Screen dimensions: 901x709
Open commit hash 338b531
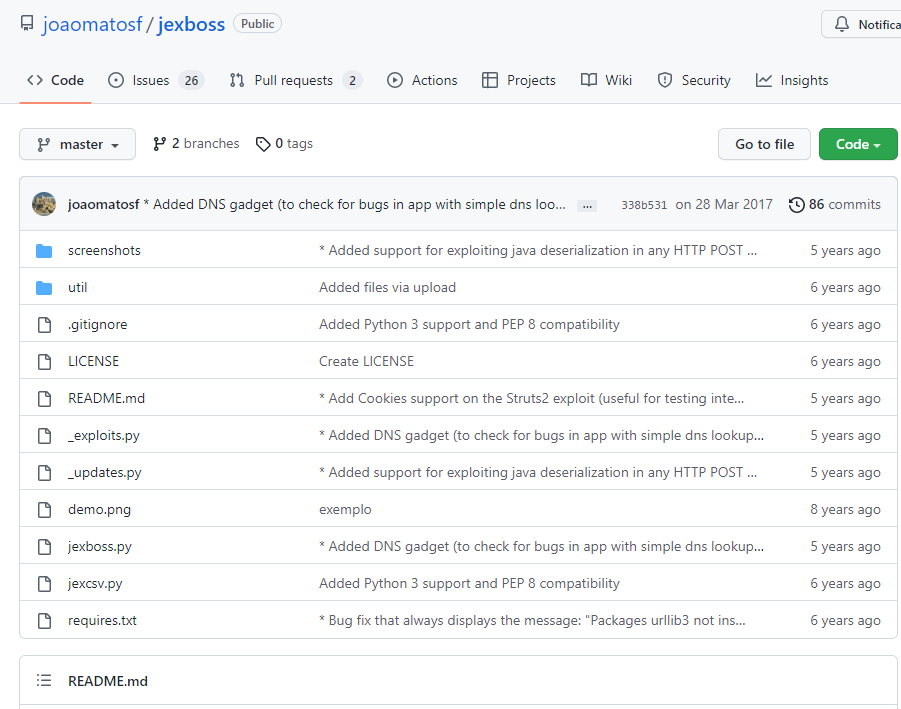click(644, 205)
